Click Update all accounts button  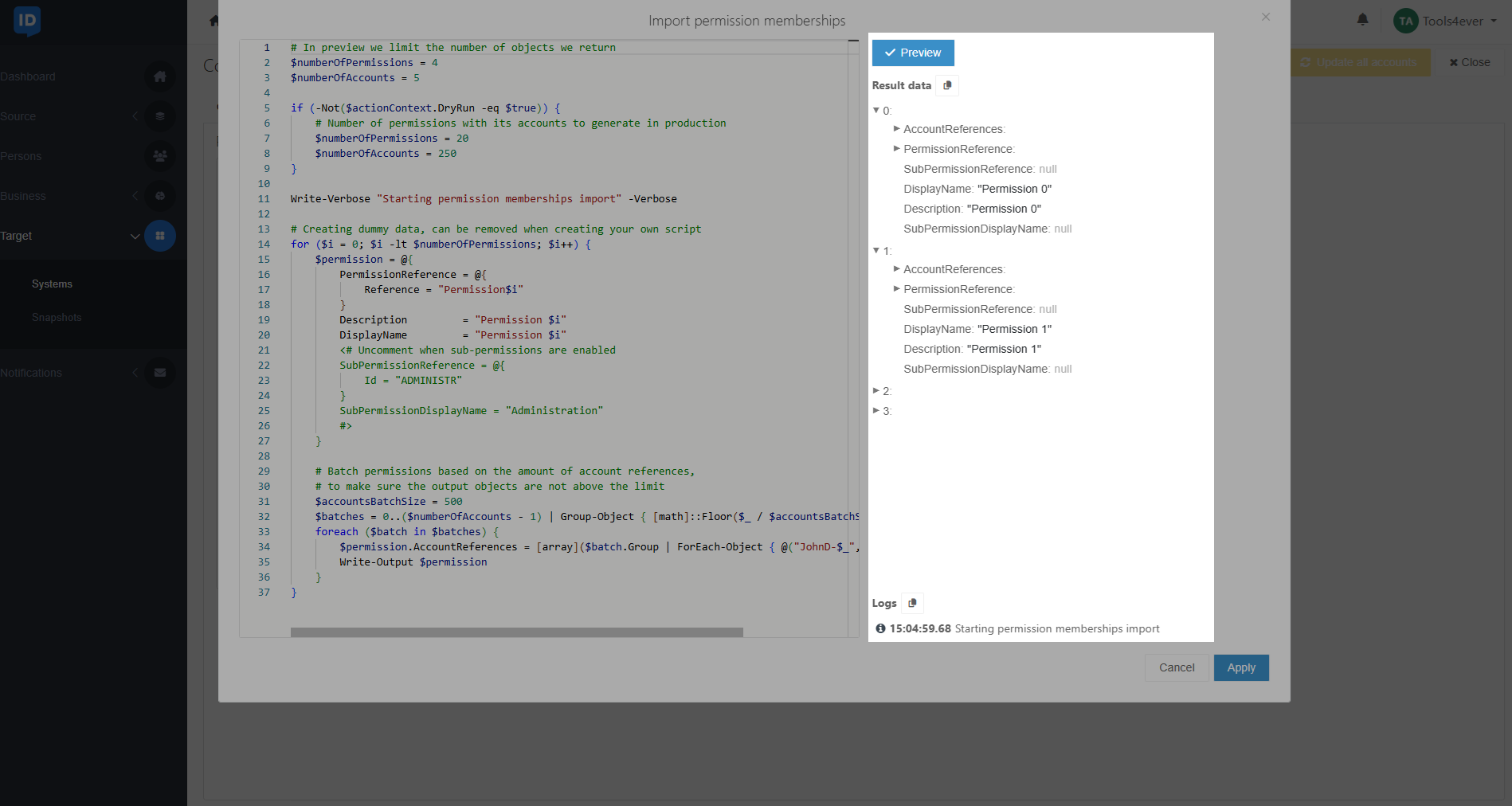point(1360,62)
